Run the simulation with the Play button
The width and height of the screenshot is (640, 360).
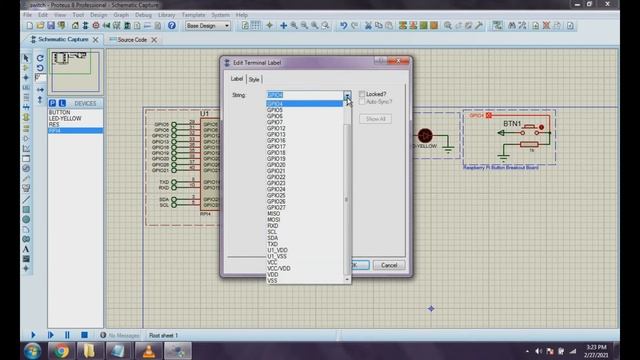point(33,335)
